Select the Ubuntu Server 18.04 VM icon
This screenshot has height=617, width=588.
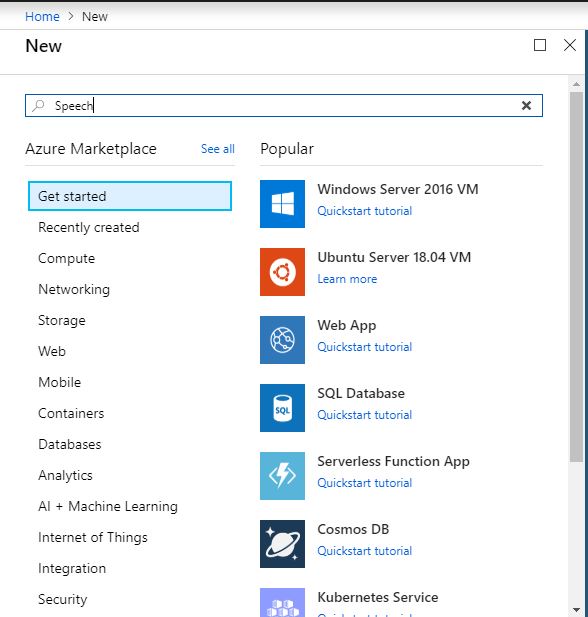click(x=282, y=272)
